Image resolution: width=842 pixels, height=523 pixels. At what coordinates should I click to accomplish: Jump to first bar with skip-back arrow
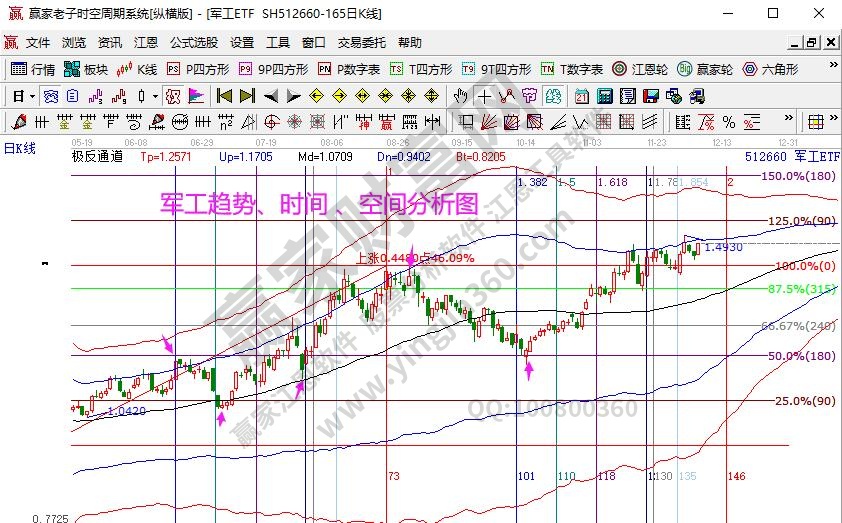[x=224, y=96]
